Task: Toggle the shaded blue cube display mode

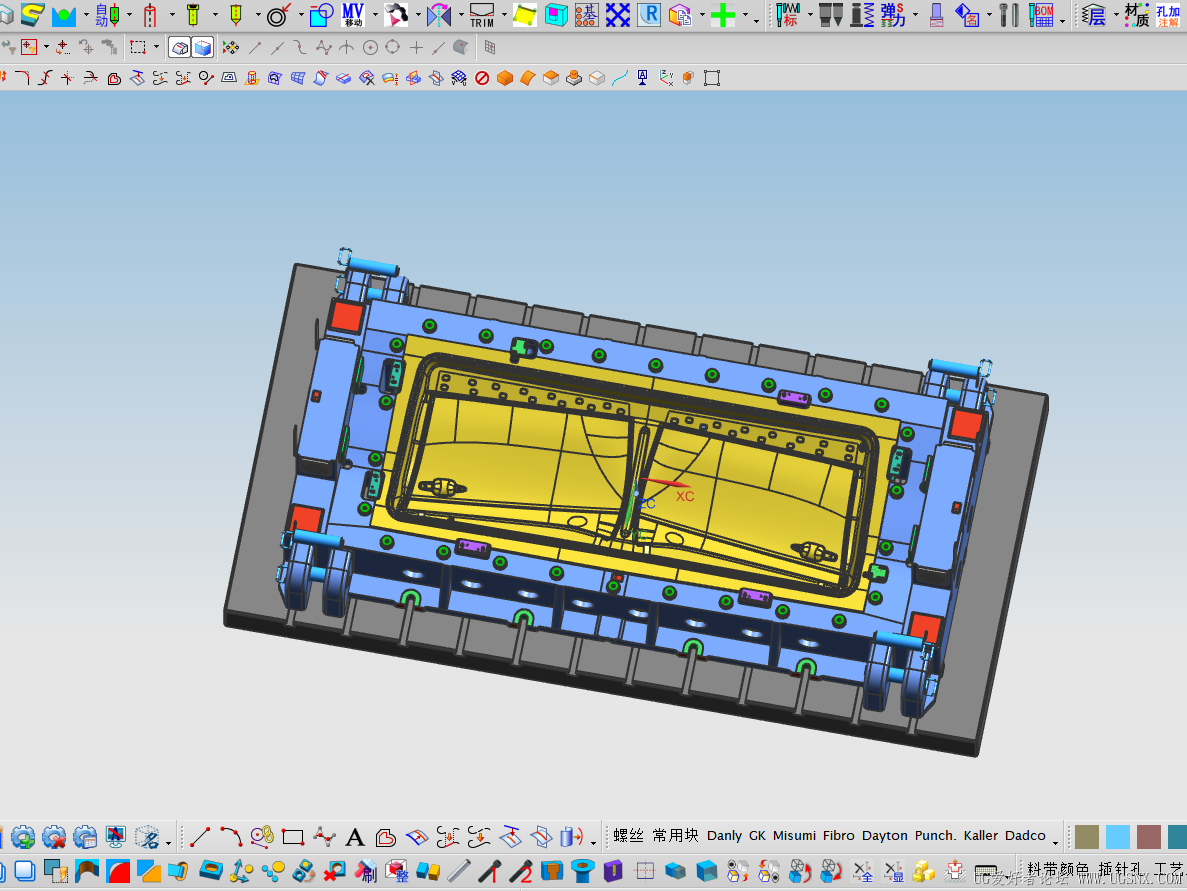Action: click(x=203, y=48)
